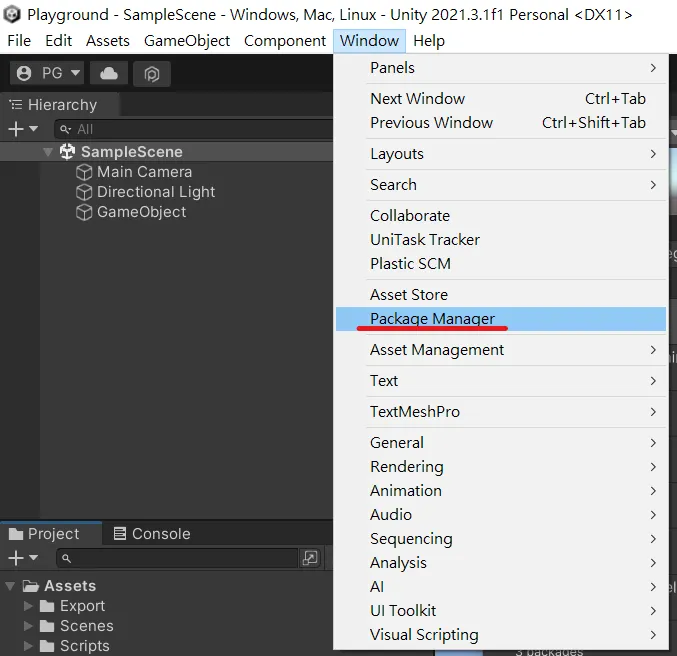
Task: Select the Scripts folder in Project
Action: 85,646
